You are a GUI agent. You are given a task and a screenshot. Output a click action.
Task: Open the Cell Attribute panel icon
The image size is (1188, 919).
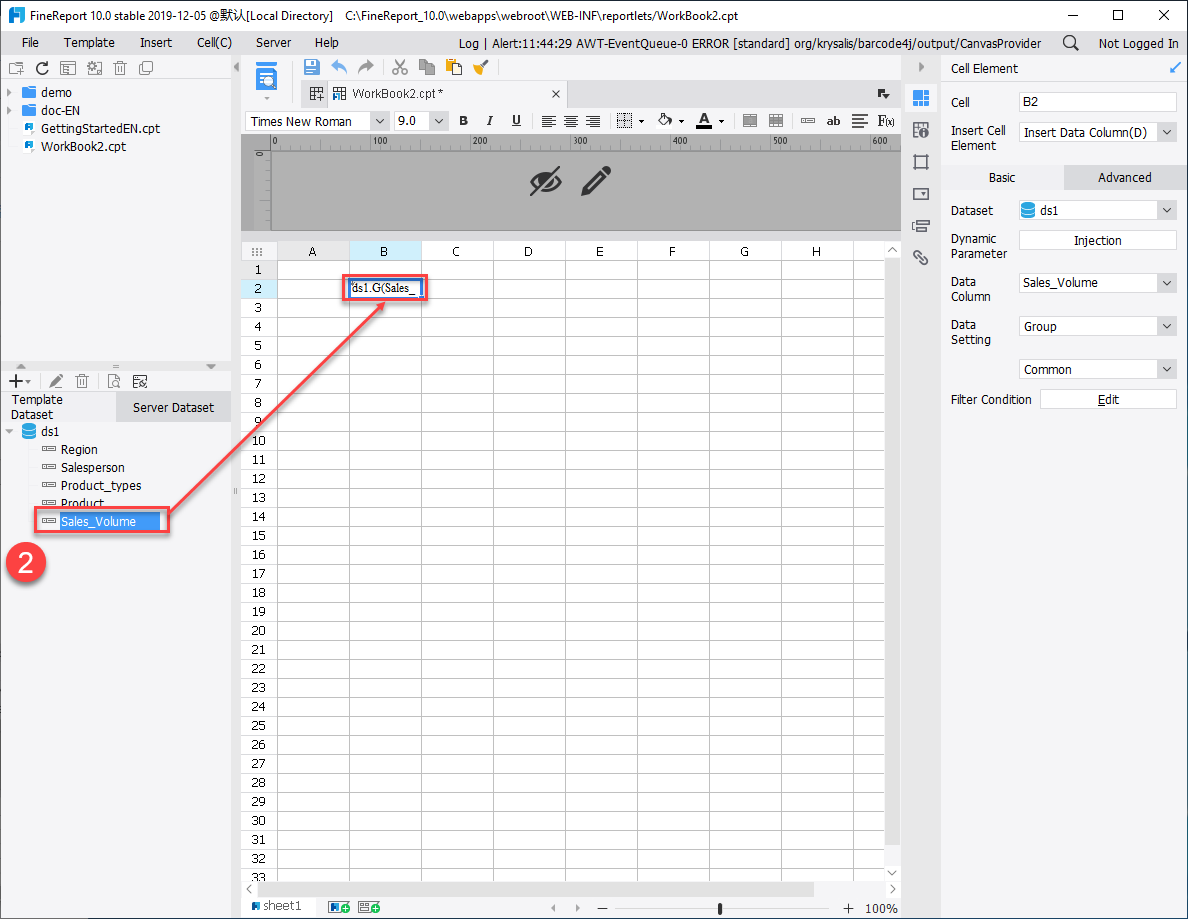click(921, 129)
